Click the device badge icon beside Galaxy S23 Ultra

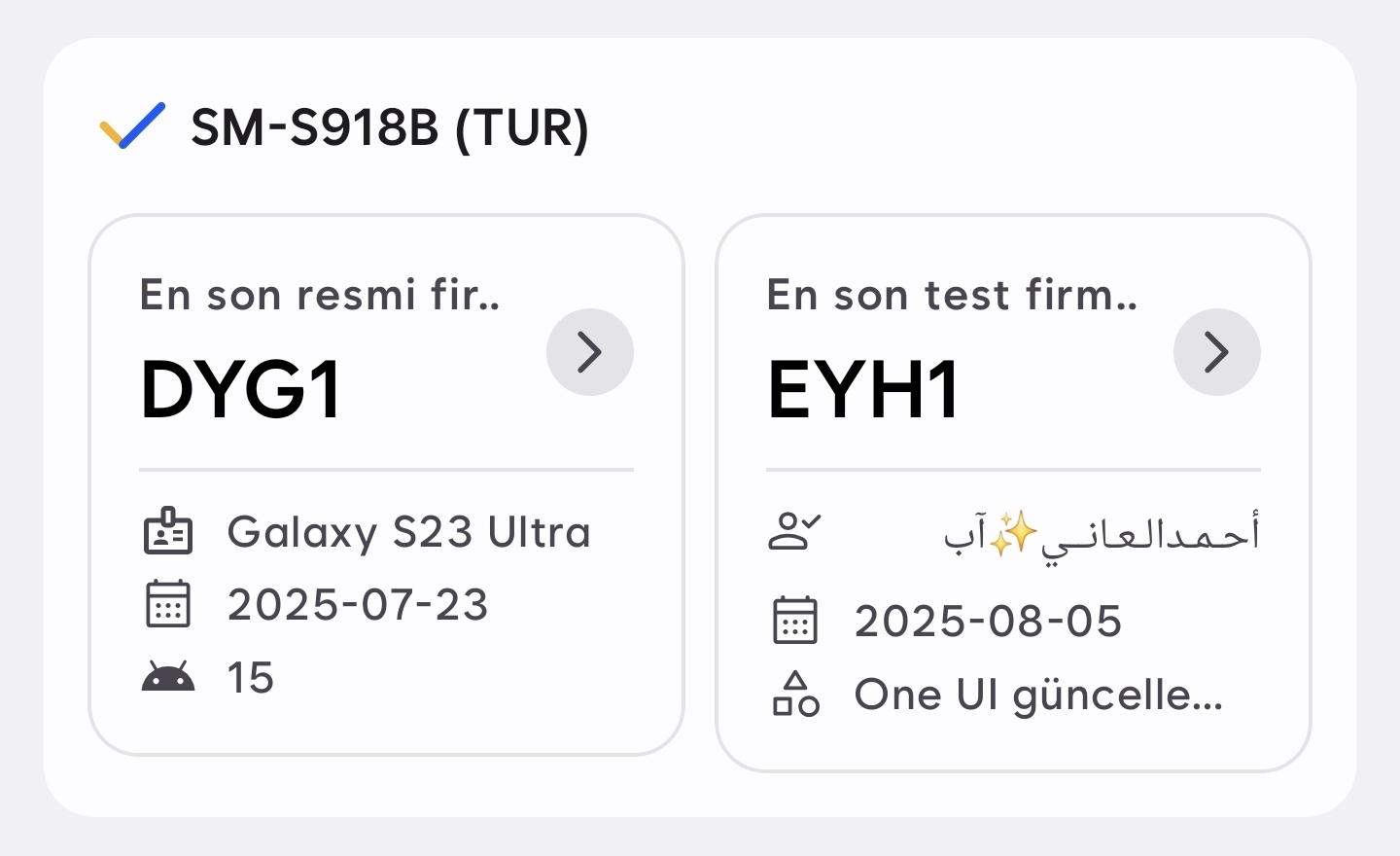168,531
